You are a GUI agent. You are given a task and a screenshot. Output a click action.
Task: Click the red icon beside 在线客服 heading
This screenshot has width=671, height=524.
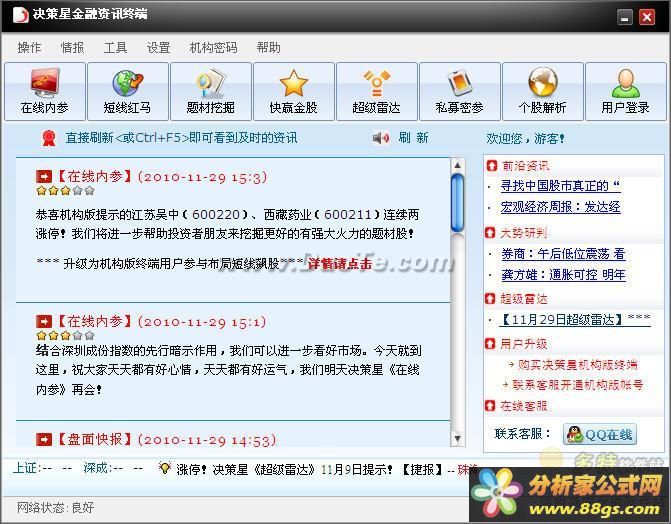tap(490, 405)
